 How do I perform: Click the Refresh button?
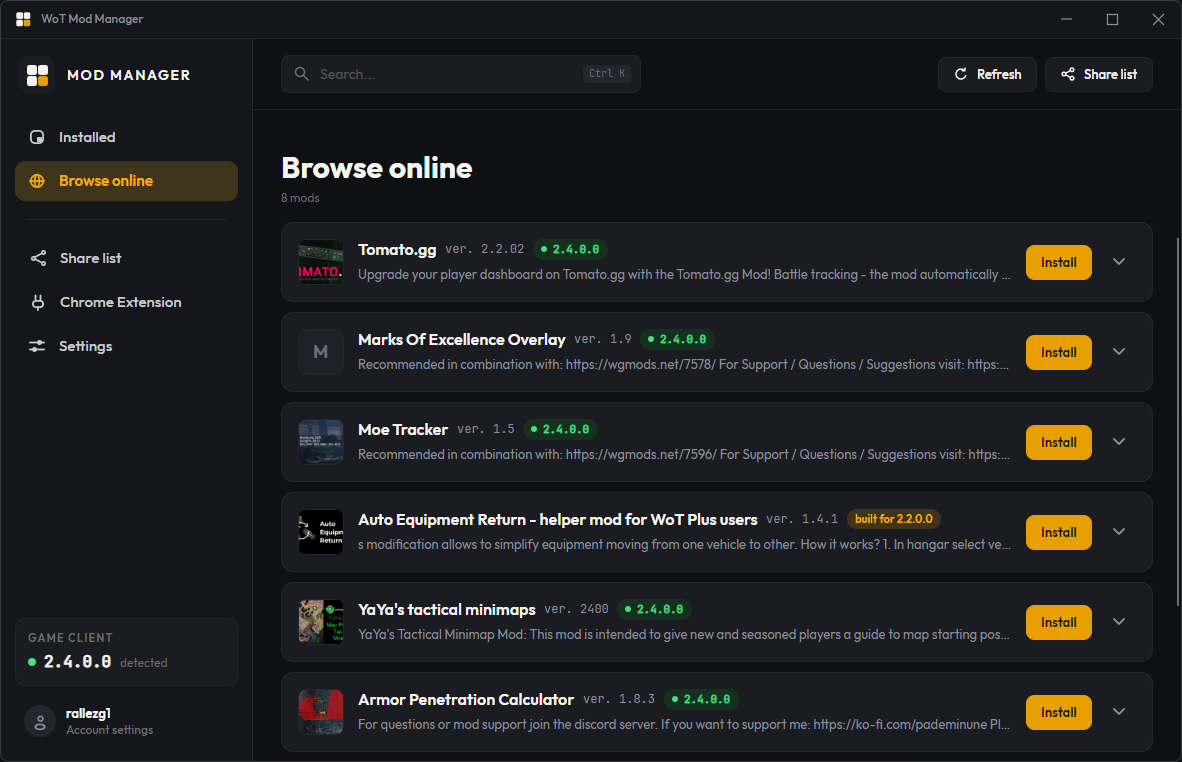pos(987,74)
